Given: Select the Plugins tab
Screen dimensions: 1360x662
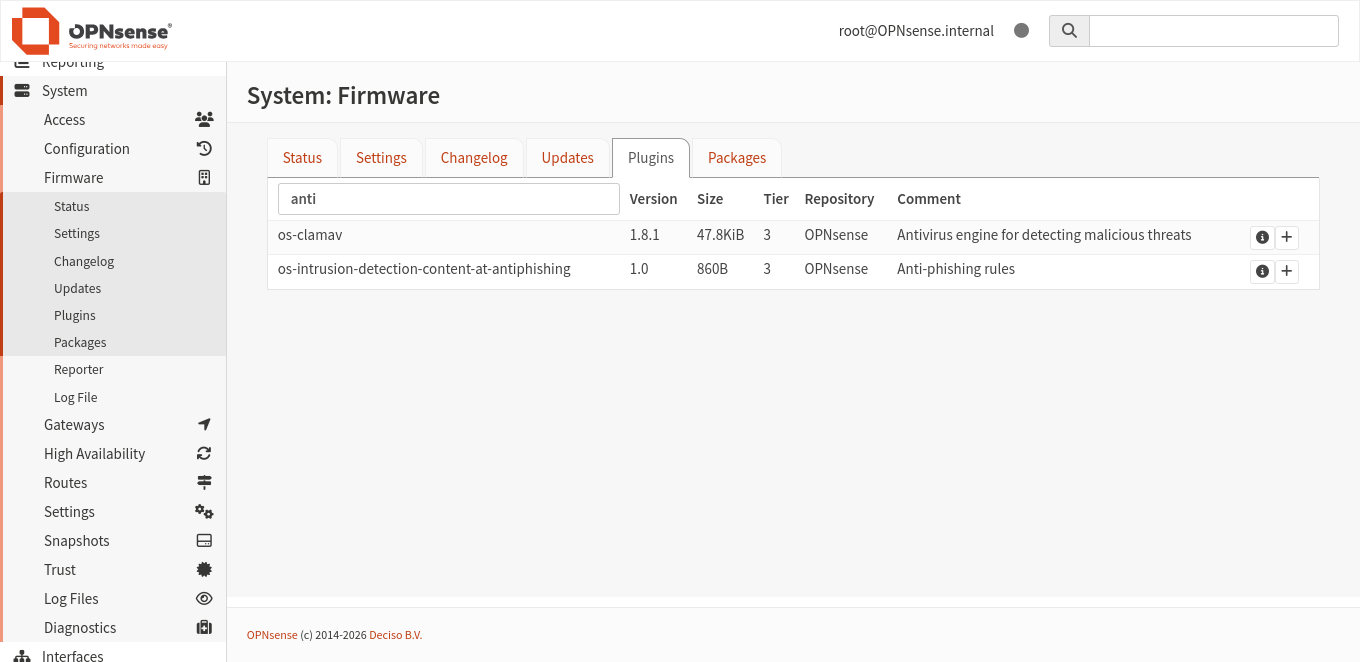Looking at the screenshot, I should click(x=651, y=158).
